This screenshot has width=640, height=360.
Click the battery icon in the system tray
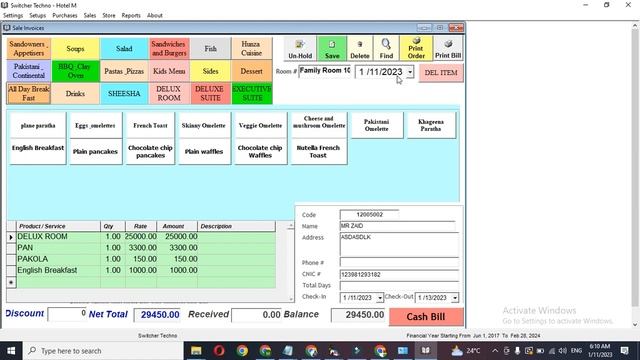click(x=540, y=351)
